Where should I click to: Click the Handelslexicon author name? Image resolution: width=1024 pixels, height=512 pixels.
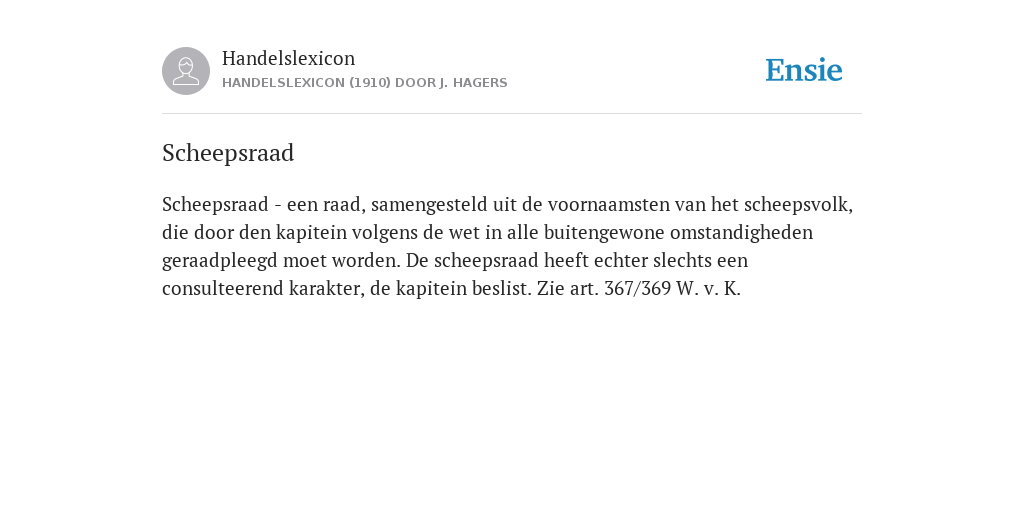click(x=289, y=58)
